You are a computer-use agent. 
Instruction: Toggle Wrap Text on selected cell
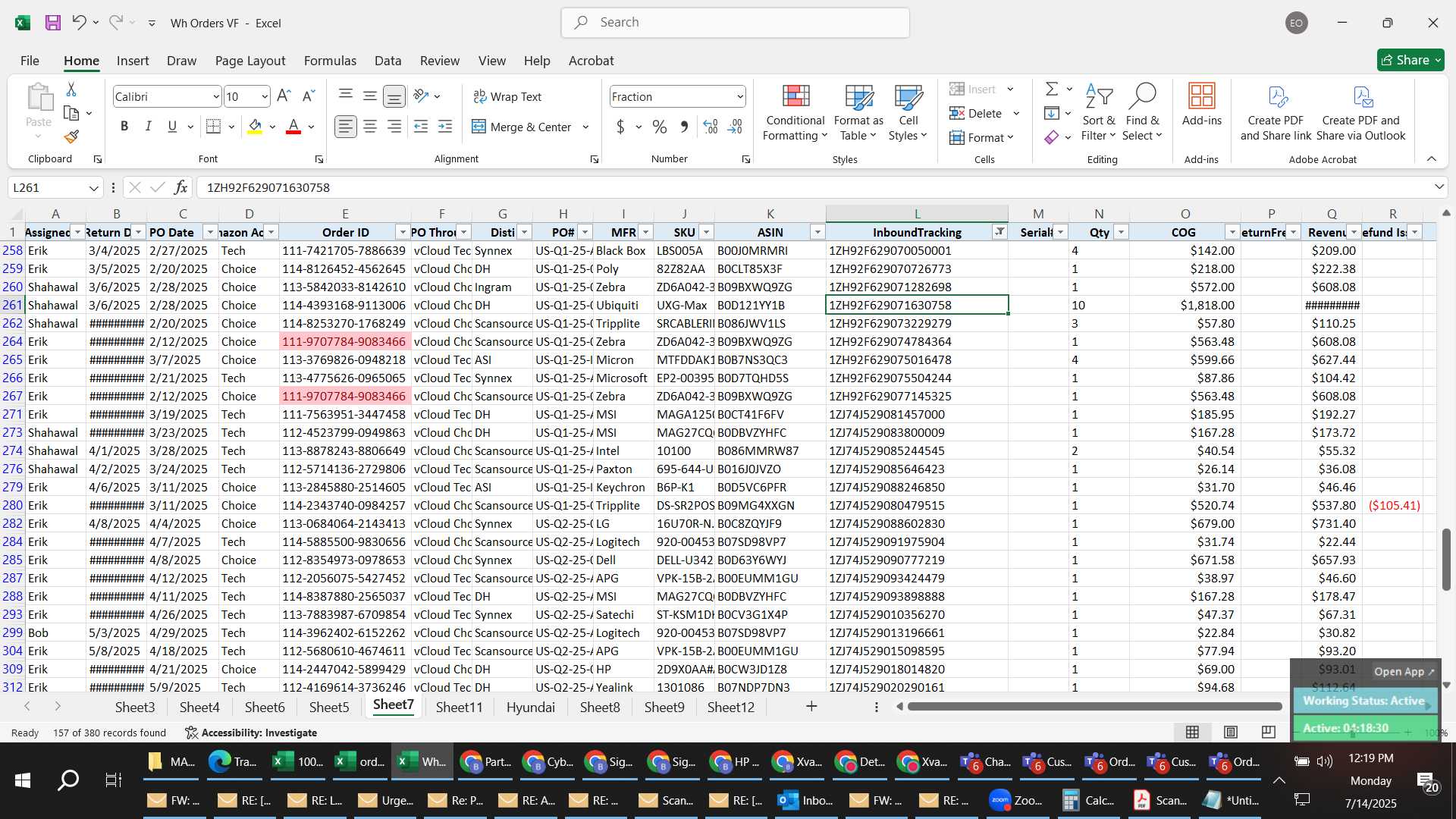click(x=507, y=96)
